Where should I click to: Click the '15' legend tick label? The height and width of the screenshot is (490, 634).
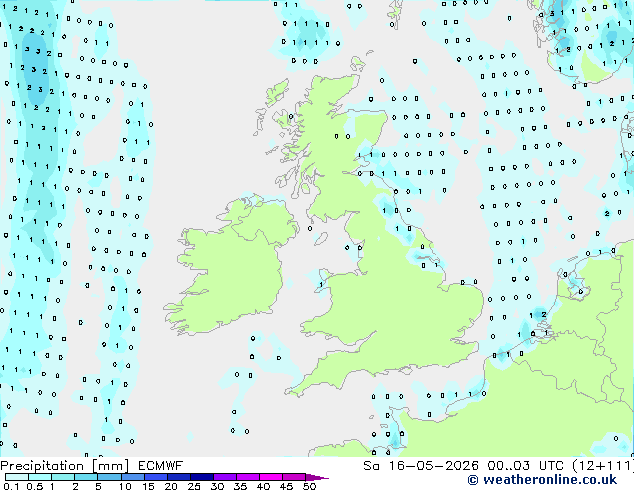[148, 486]
